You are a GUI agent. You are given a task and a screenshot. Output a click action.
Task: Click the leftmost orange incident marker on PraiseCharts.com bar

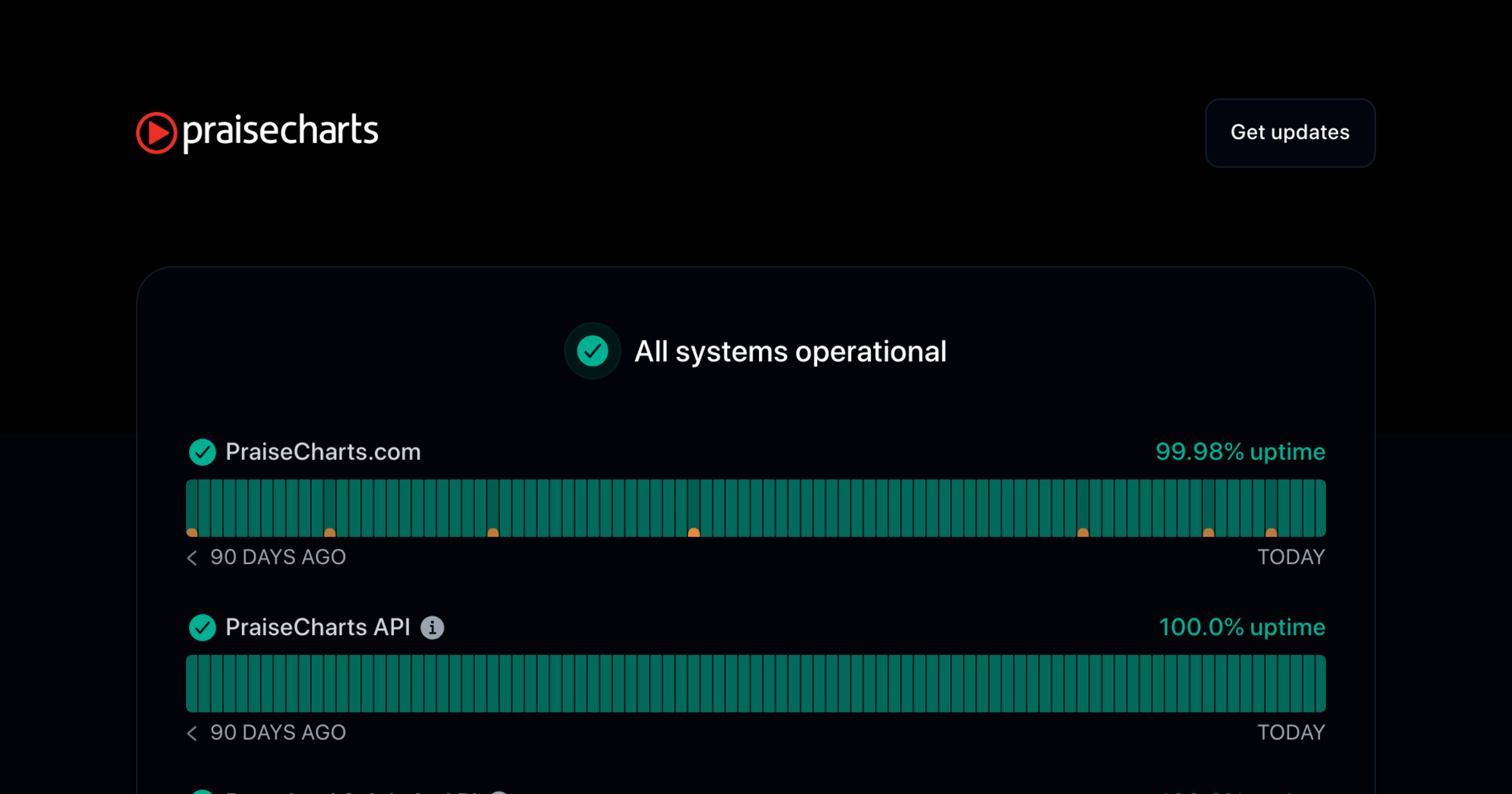192,532
